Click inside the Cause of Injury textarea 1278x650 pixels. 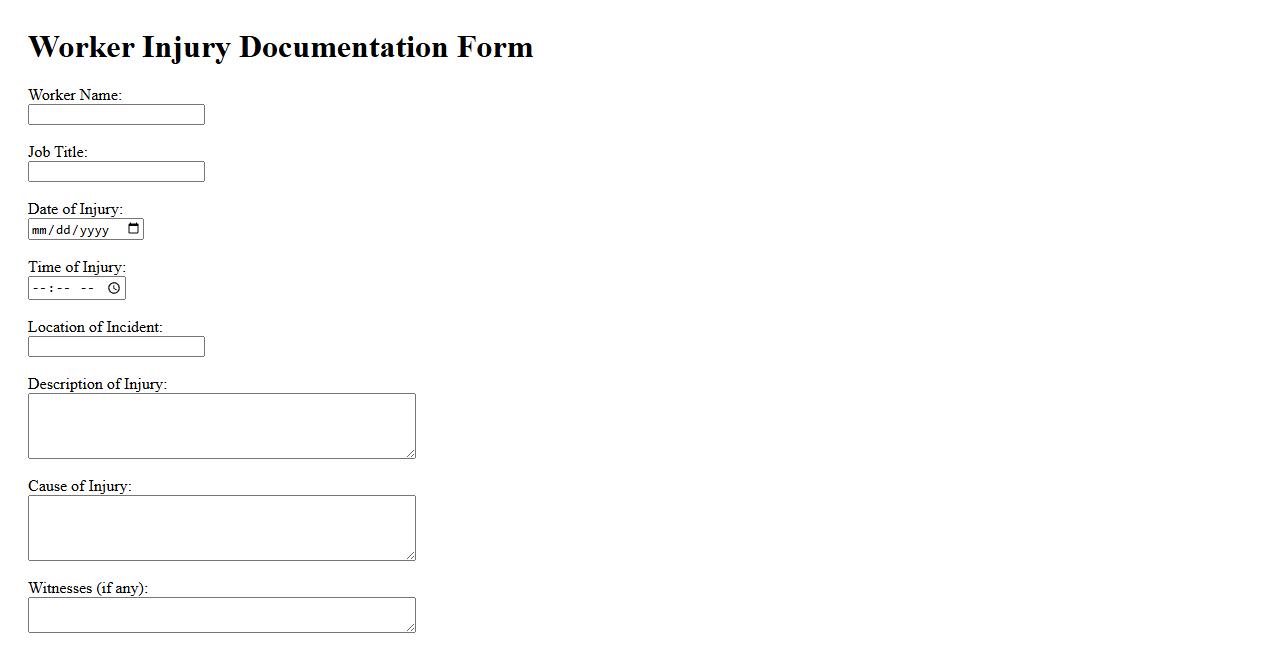point(221,528)
